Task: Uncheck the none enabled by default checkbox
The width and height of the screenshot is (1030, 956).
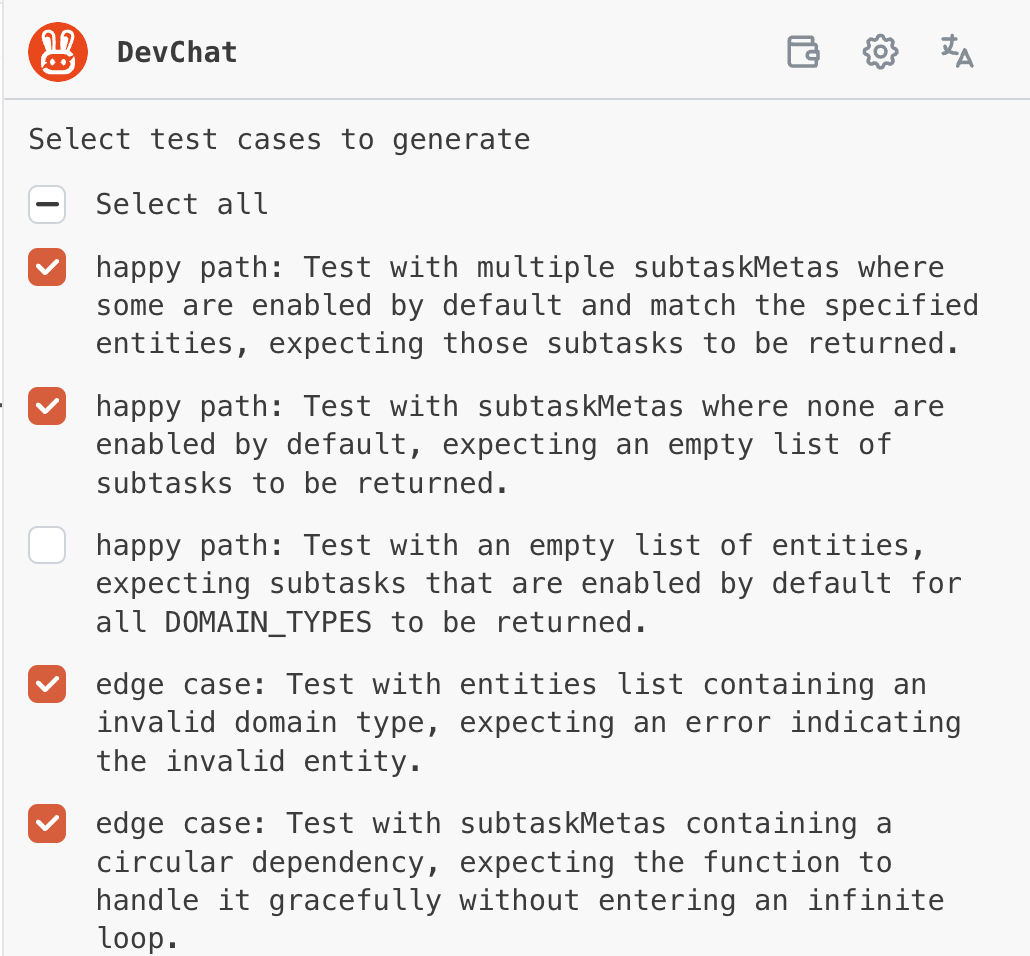Action: (x=47, y=406)
